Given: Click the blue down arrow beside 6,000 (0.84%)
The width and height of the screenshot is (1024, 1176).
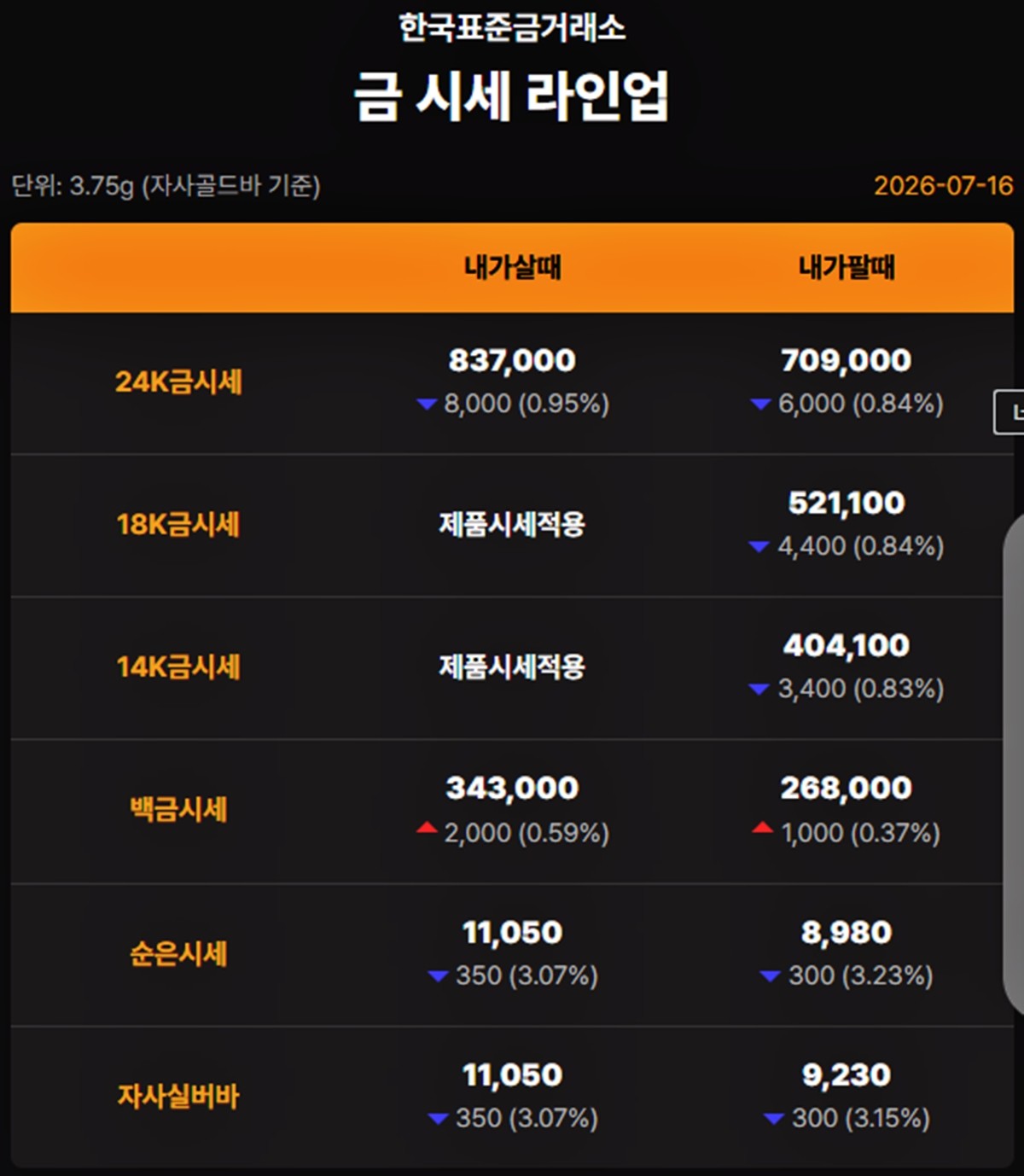Looking at the screenshot, I should coord(761,405).
